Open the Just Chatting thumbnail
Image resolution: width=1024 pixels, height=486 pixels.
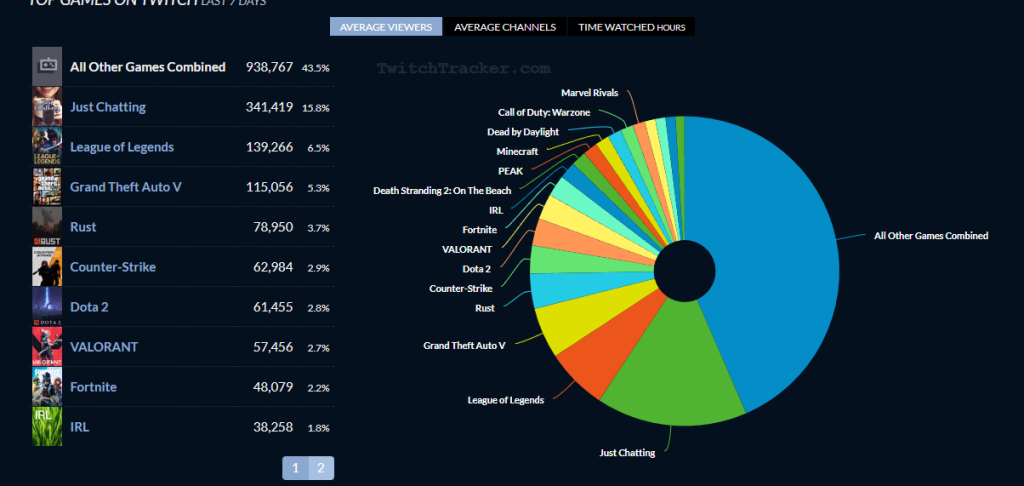47,106
